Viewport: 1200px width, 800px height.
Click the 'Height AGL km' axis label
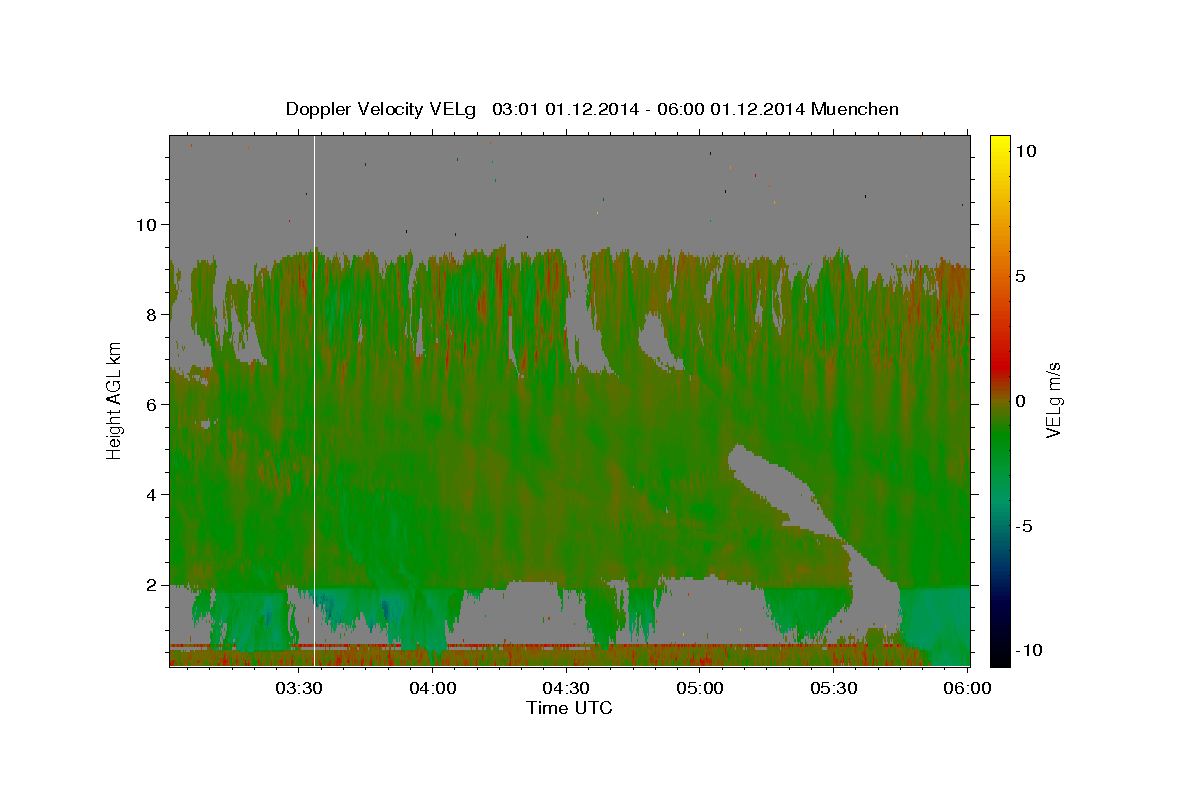(x=115, y=400)
